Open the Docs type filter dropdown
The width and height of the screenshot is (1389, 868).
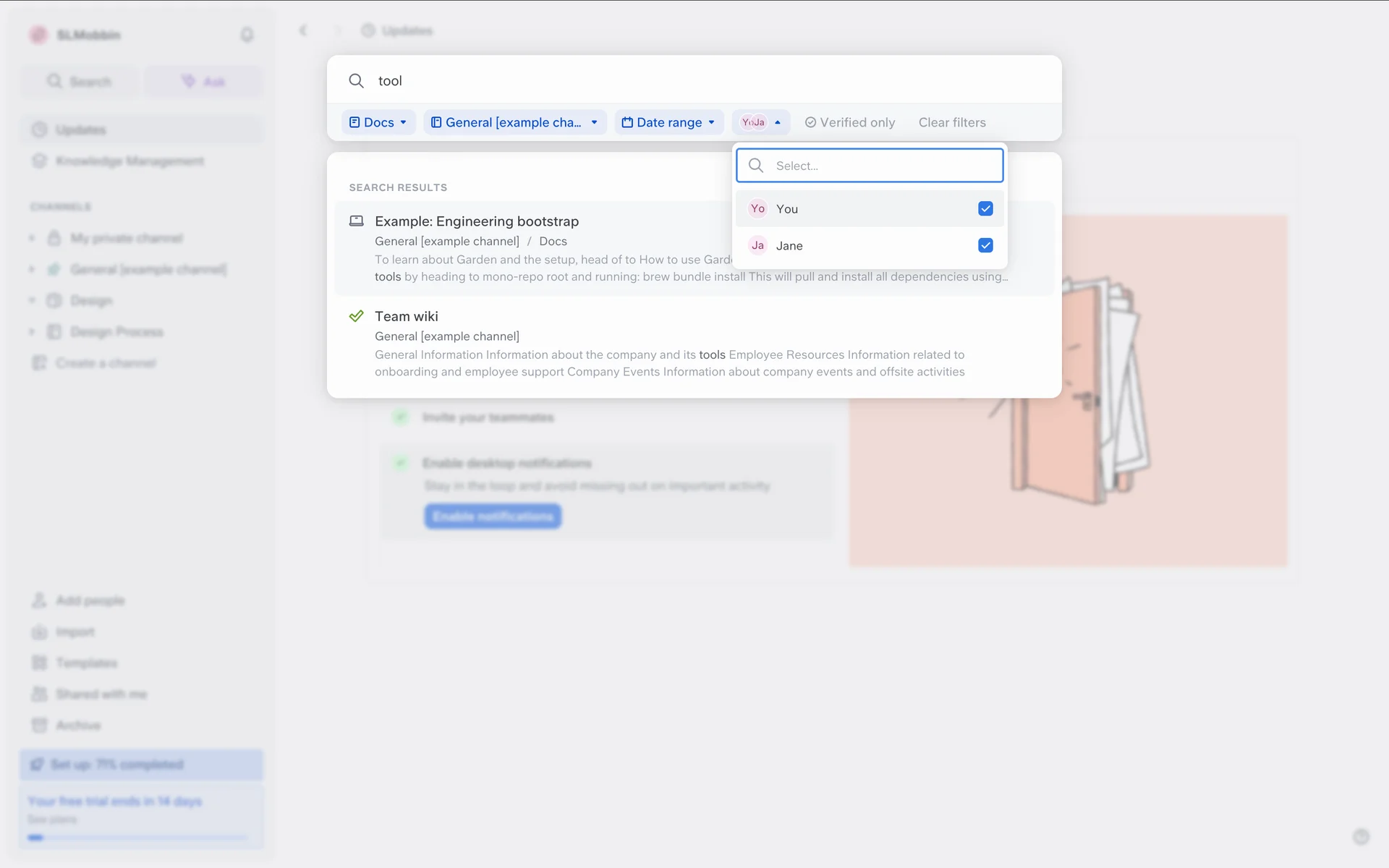point(378,123)
